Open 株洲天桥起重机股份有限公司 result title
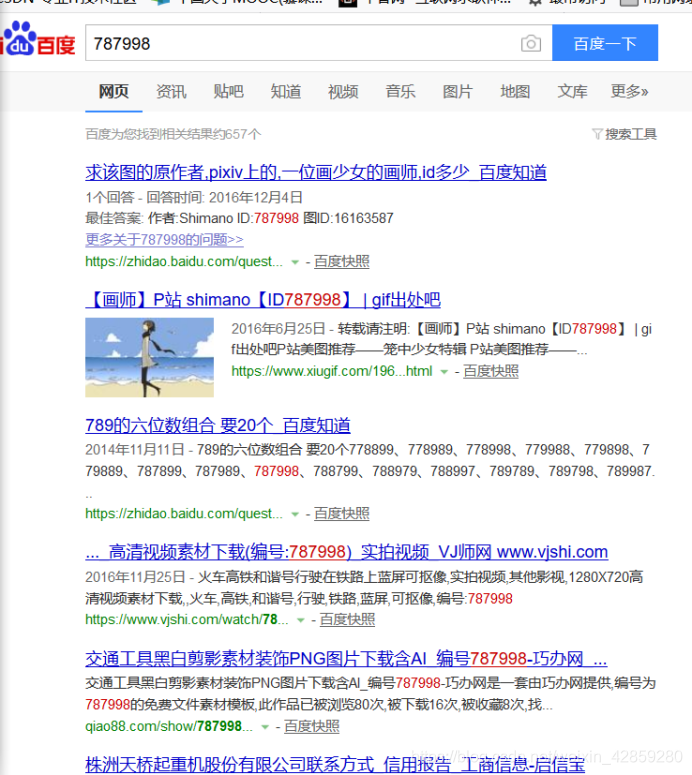The image size is (692, 775). [335, 764]
